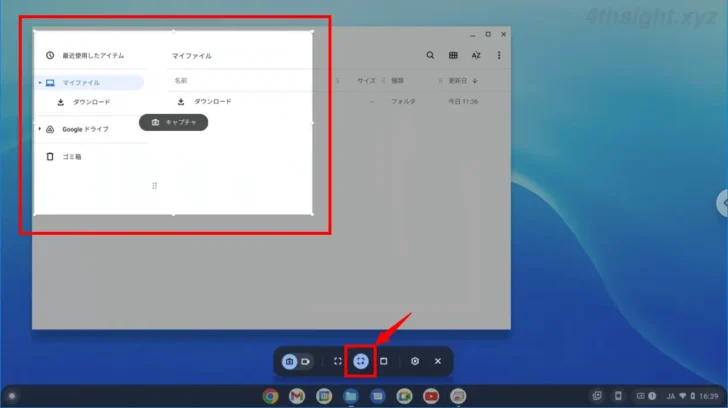The image size is (728, 408).
Task: Click the 更新日 sort direction arrow
Action: coord(475,81)
